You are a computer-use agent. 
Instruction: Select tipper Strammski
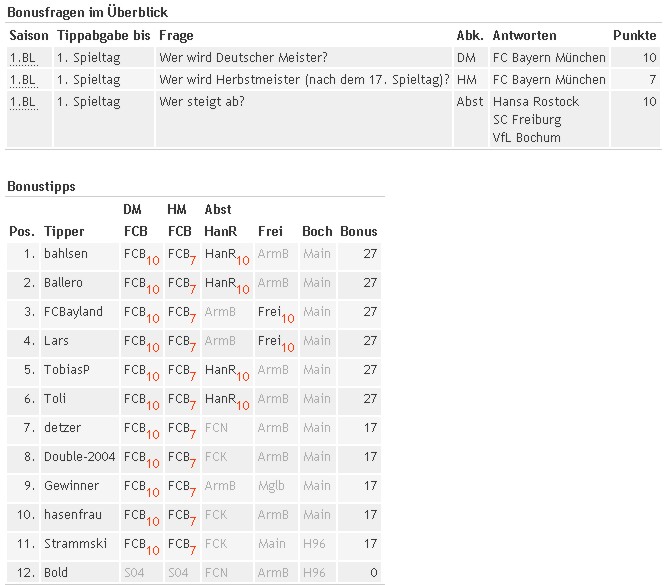click(x=75, y=544)
